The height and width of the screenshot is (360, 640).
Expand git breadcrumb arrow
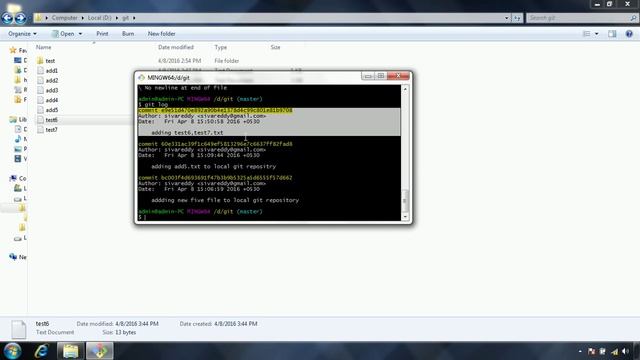(x=134, y=18)
